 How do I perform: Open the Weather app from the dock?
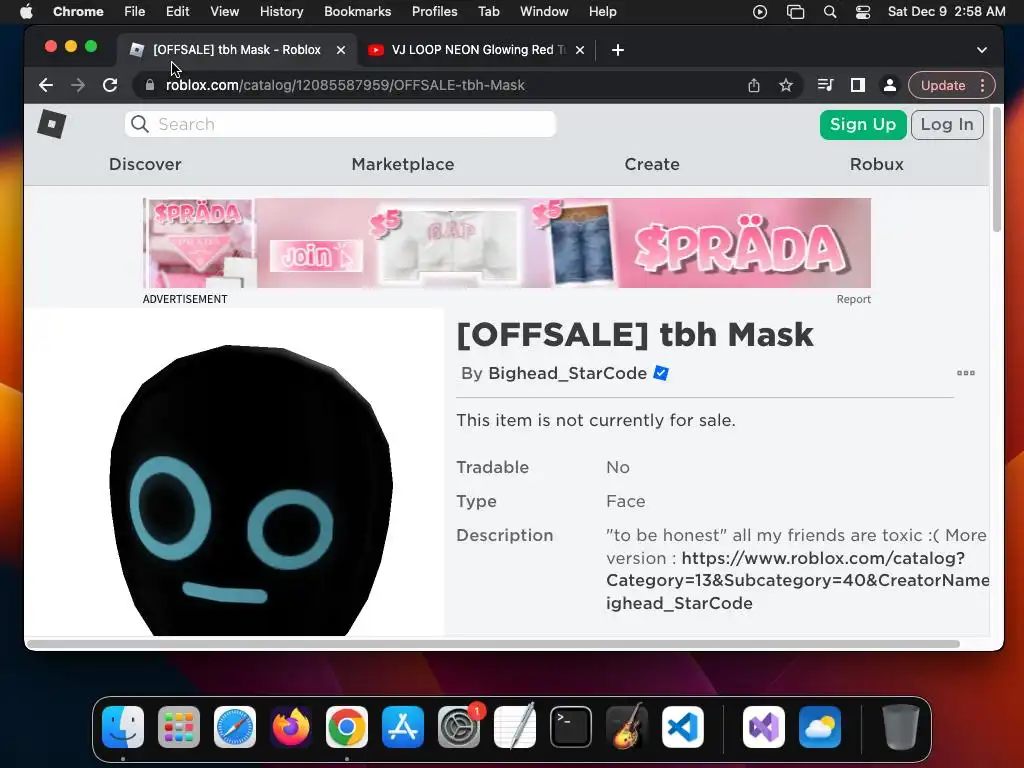[x=820, y=727]
